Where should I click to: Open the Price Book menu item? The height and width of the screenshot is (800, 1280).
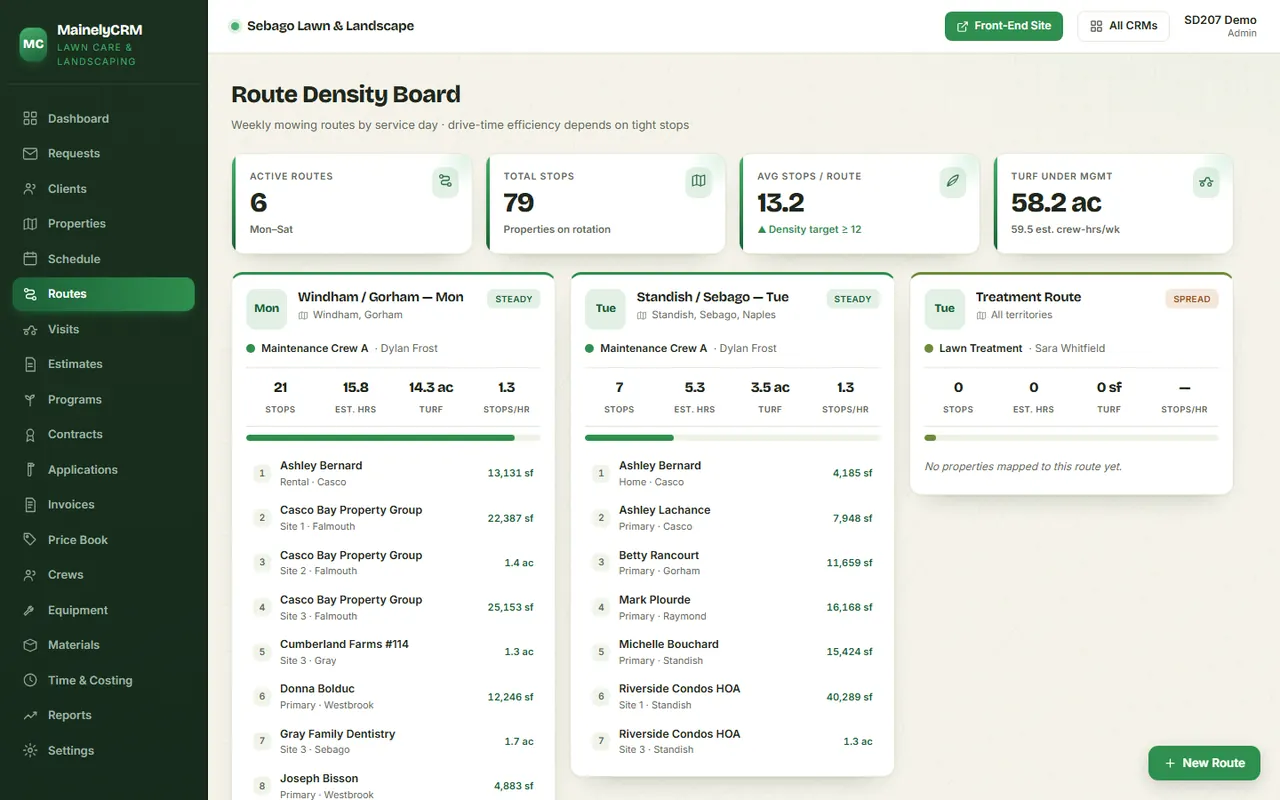(x=103, y=539)
